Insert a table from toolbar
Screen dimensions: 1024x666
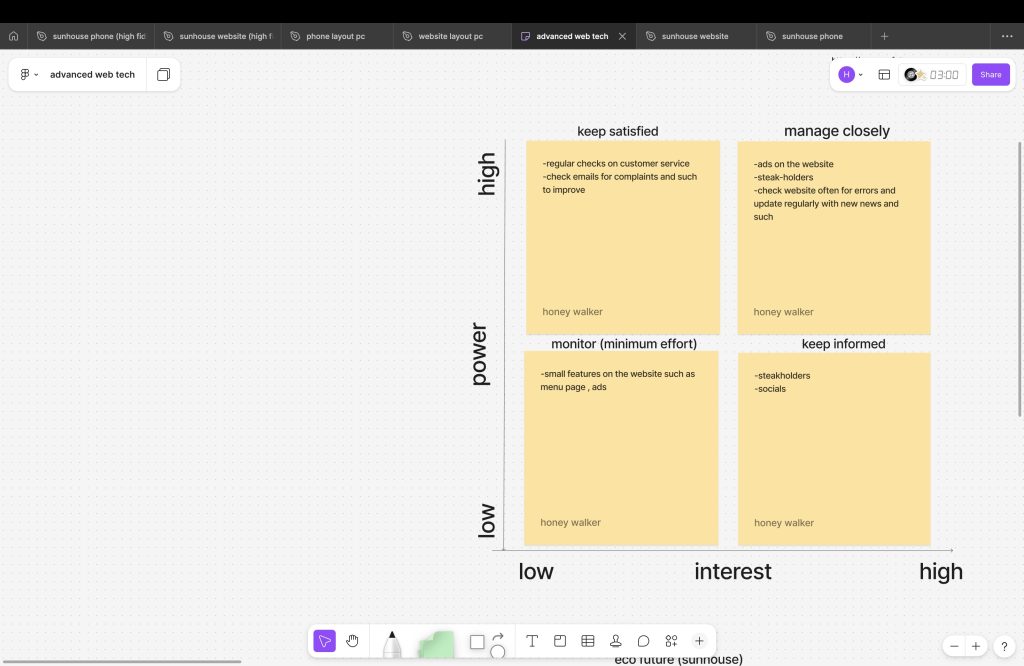click(588, 641)
